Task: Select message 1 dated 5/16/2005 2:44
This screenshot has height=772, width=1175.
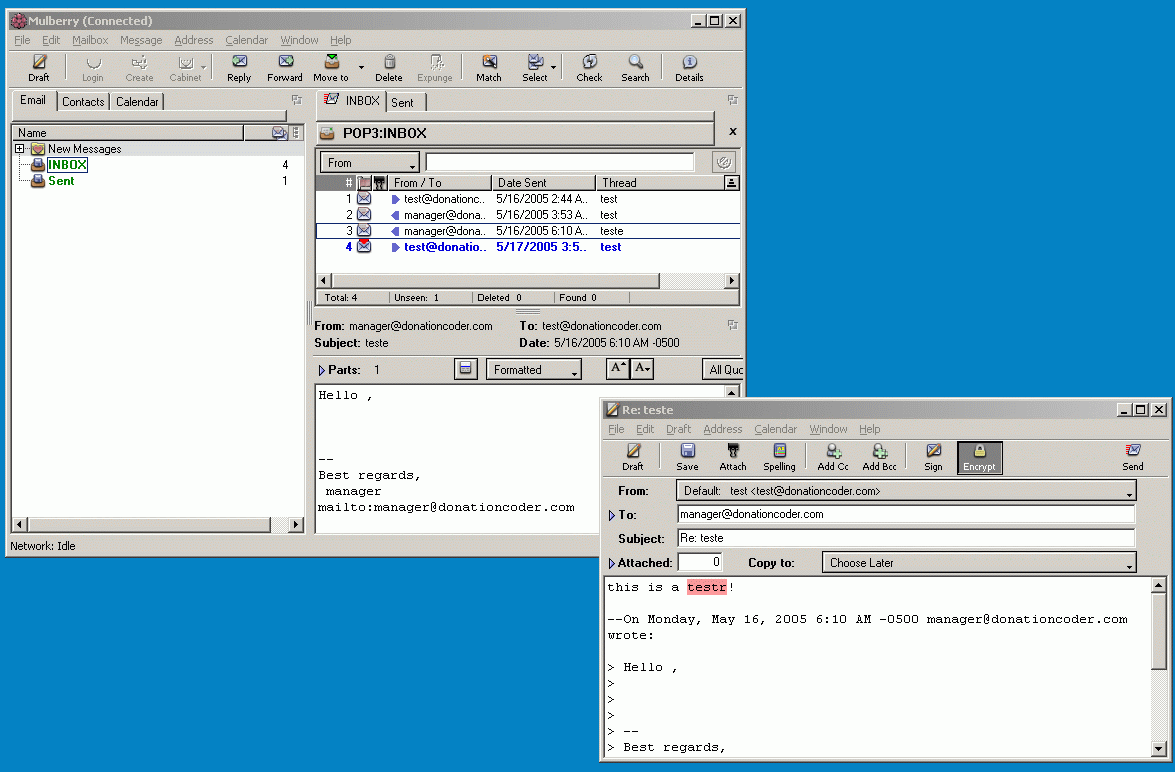Action: pos(528,199)
